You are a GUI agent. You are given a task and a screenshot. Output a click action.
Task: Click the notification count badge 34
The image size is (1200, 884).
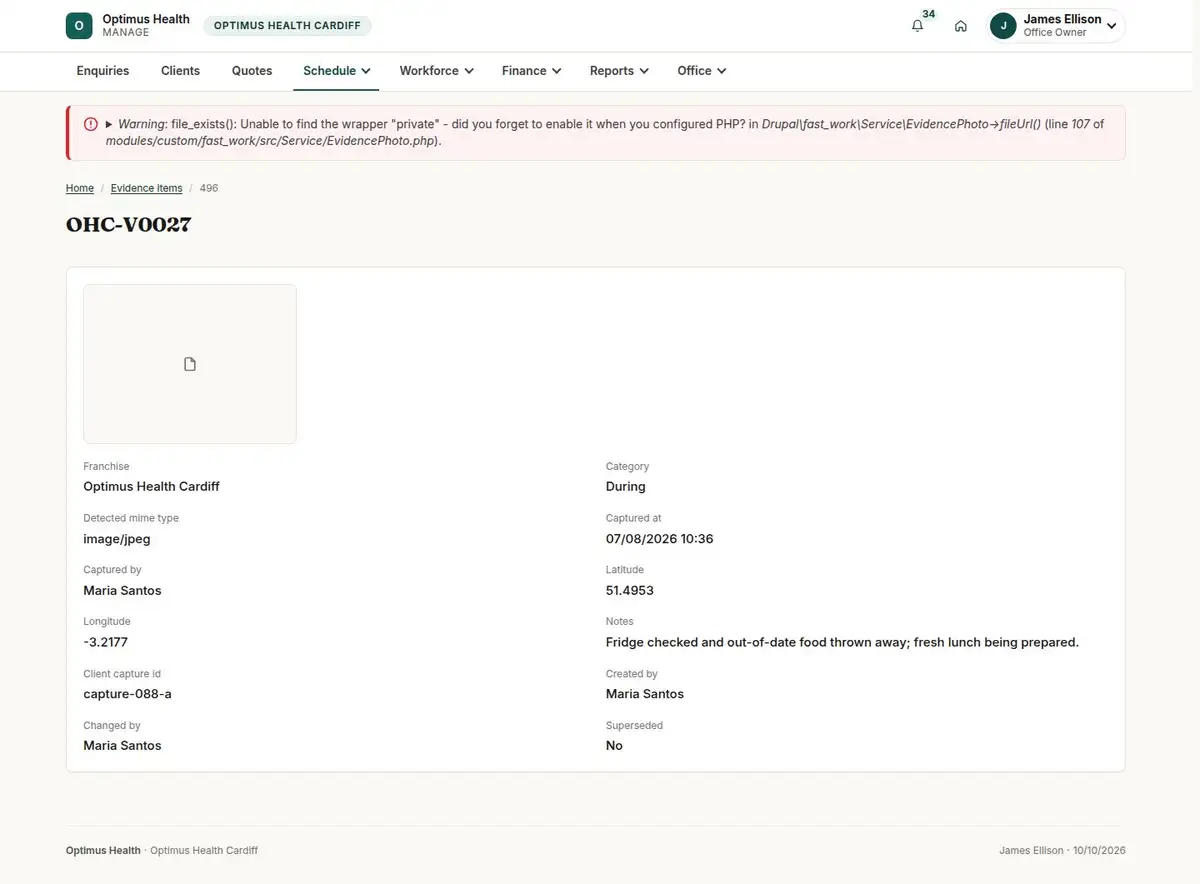click(929, 14)
